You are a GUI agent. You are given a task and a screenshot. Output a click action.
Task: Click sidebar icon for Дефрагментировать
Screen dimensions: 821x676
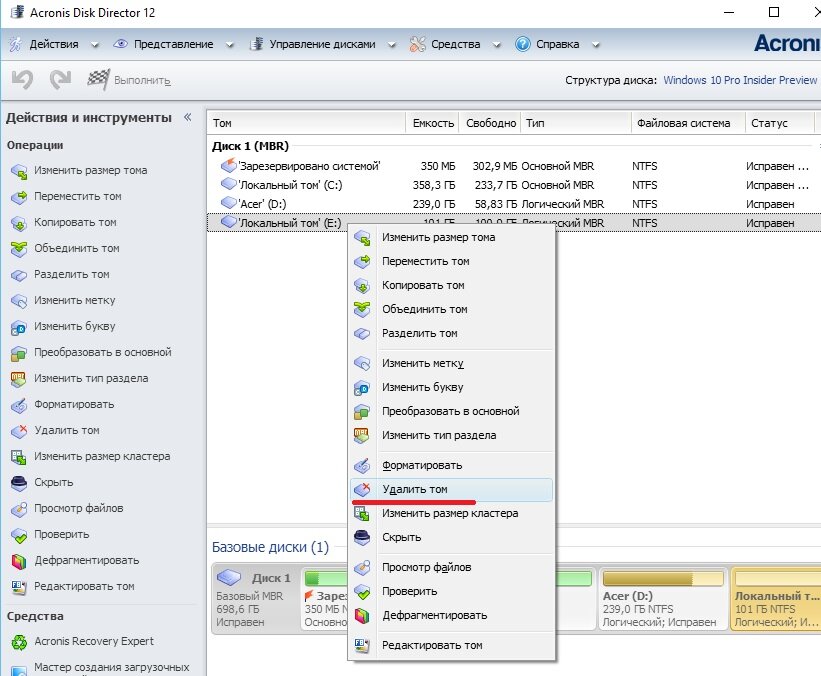19,561
